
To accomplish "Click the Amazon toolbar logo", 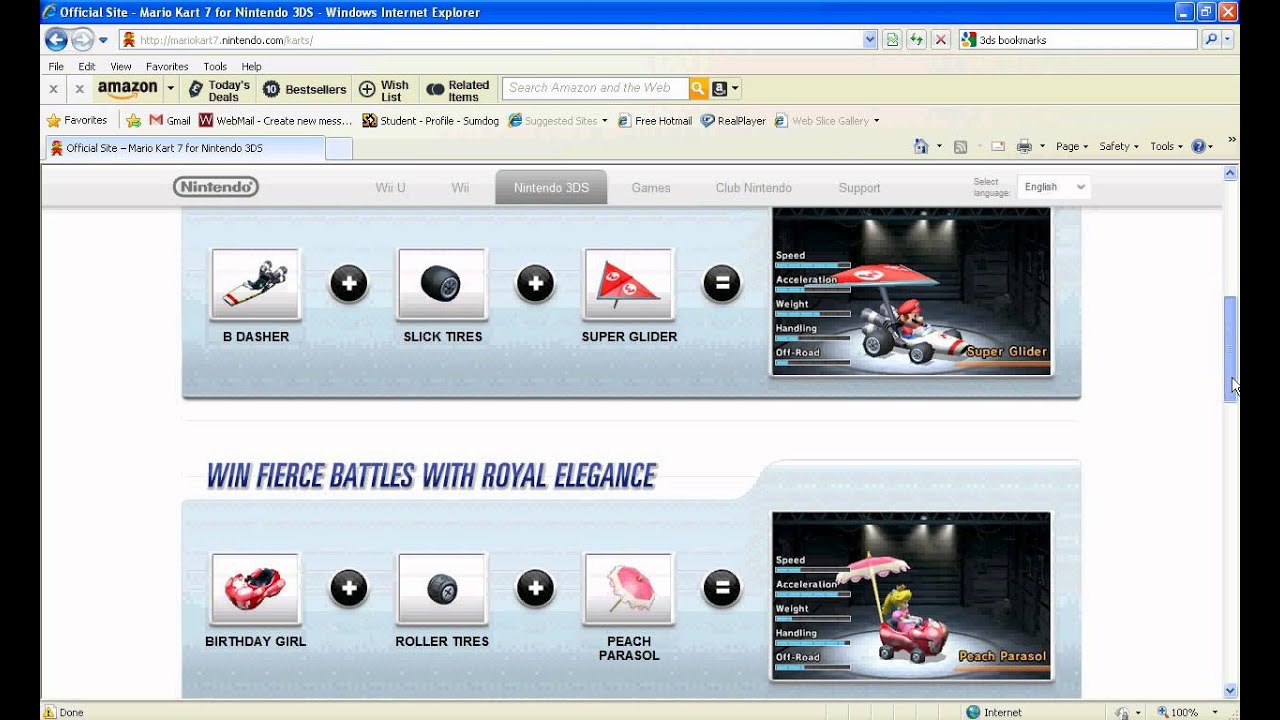I will (x=128, y=88).
